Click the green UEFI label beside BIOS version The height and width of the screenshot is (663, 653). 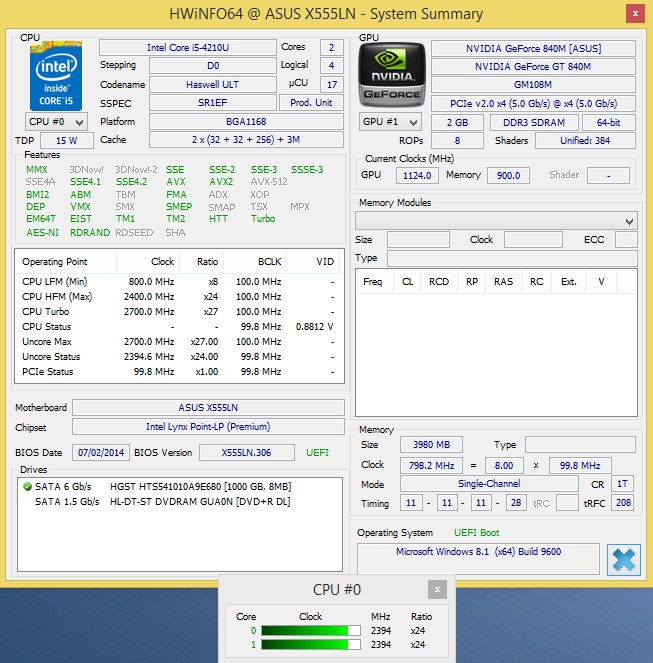(x=317, y=453)
